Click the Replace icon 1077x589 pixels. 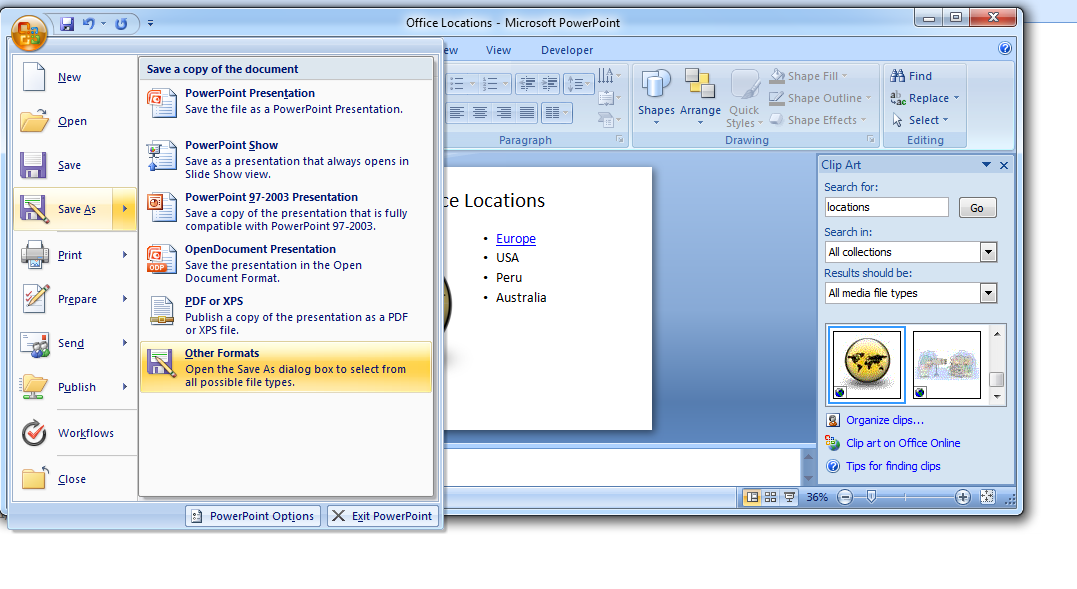coord(921,97)
